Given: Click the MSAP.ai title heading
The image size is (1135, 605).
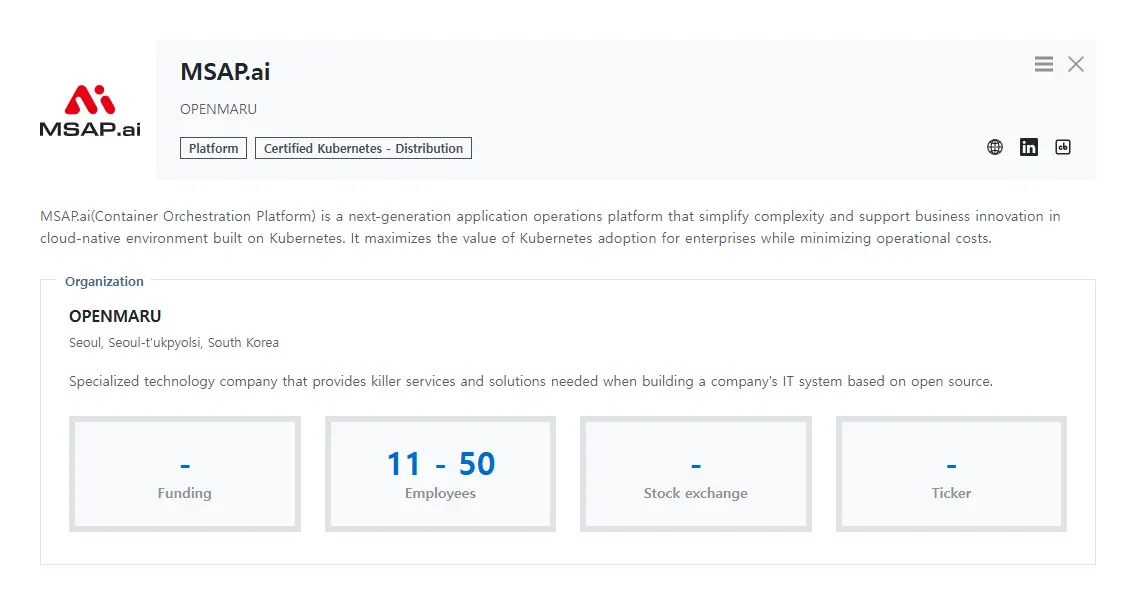Looking at the screenshot, I should click(x=225, y=72).
